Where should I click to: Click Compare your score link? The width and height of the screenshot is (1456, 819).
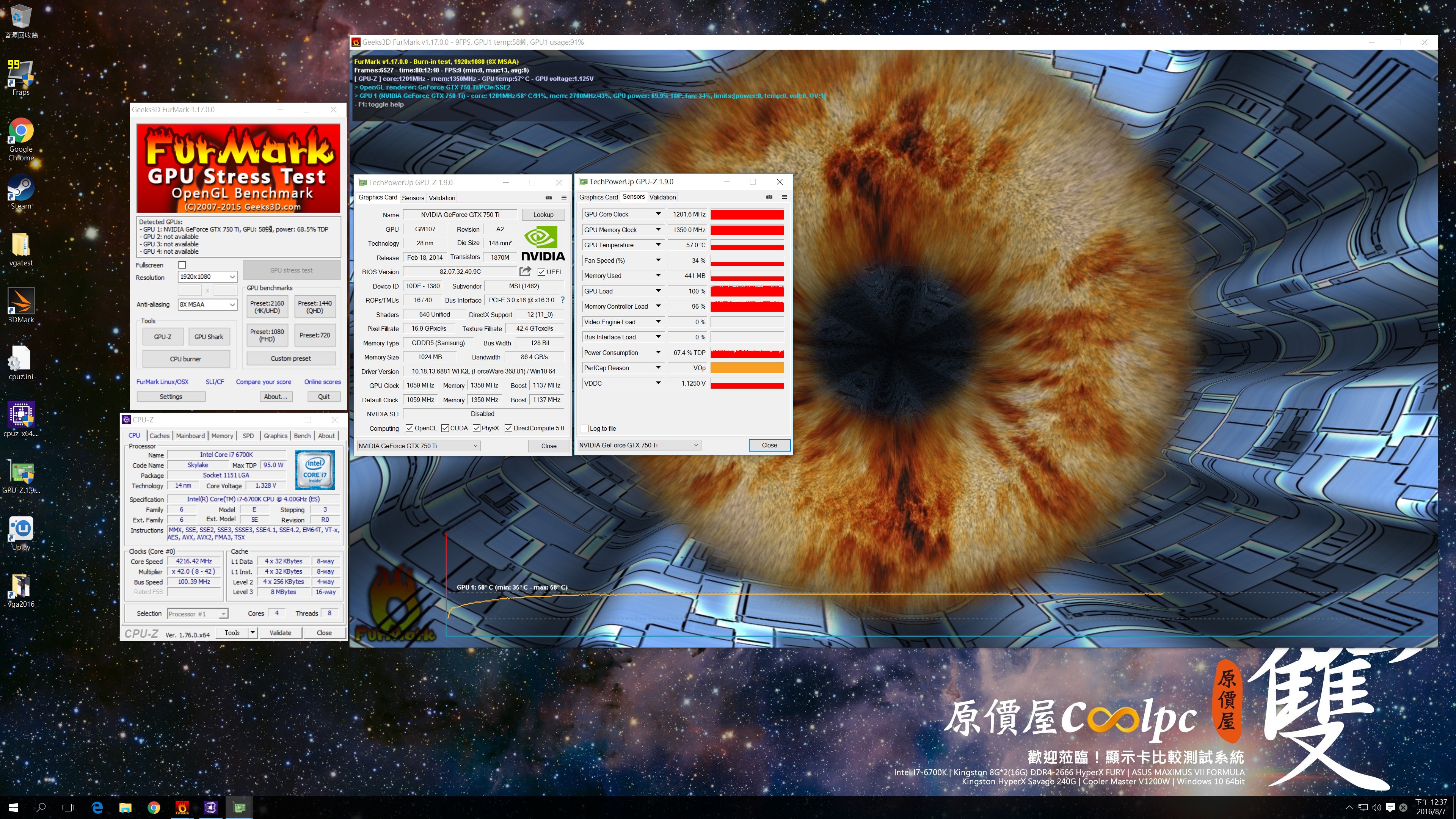tap(264, 382)
